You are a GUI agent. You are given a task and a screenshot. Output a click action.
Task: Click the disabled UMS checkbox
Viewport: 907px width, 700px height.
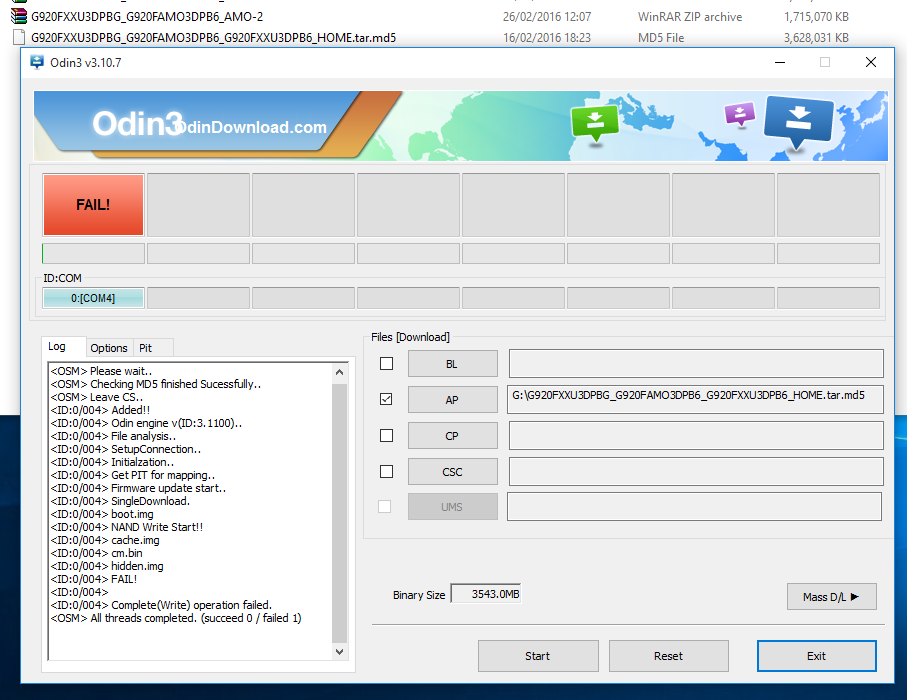[x=385, y=507]
